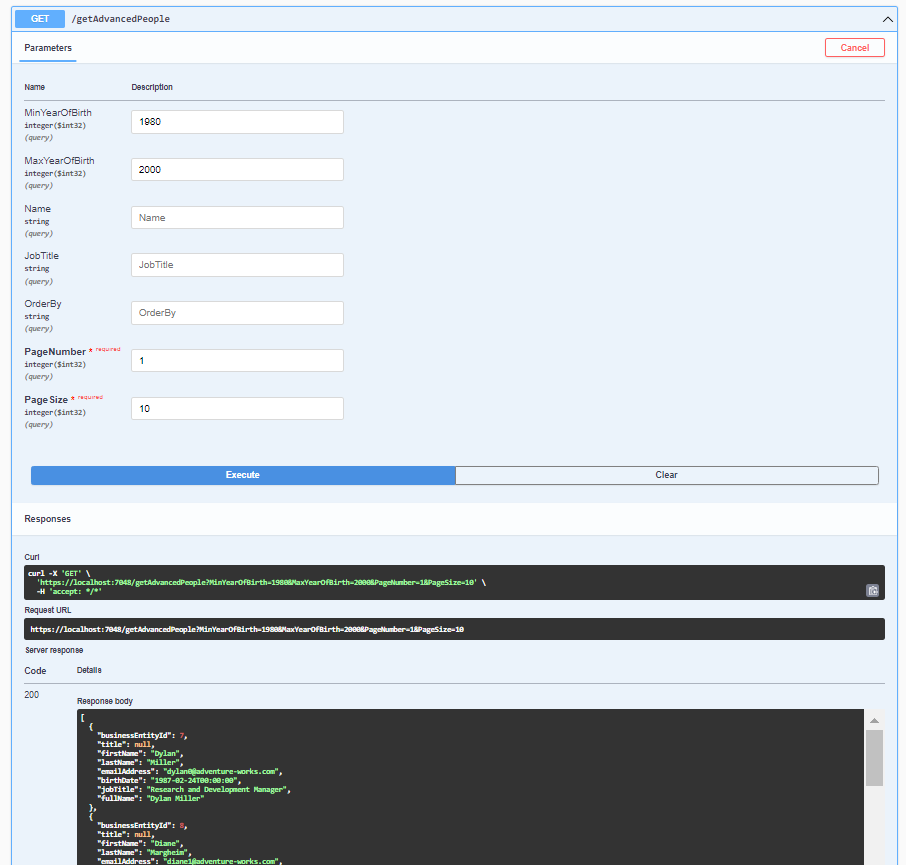Edit the MinYearOfBirth field

tap(237, 122)
